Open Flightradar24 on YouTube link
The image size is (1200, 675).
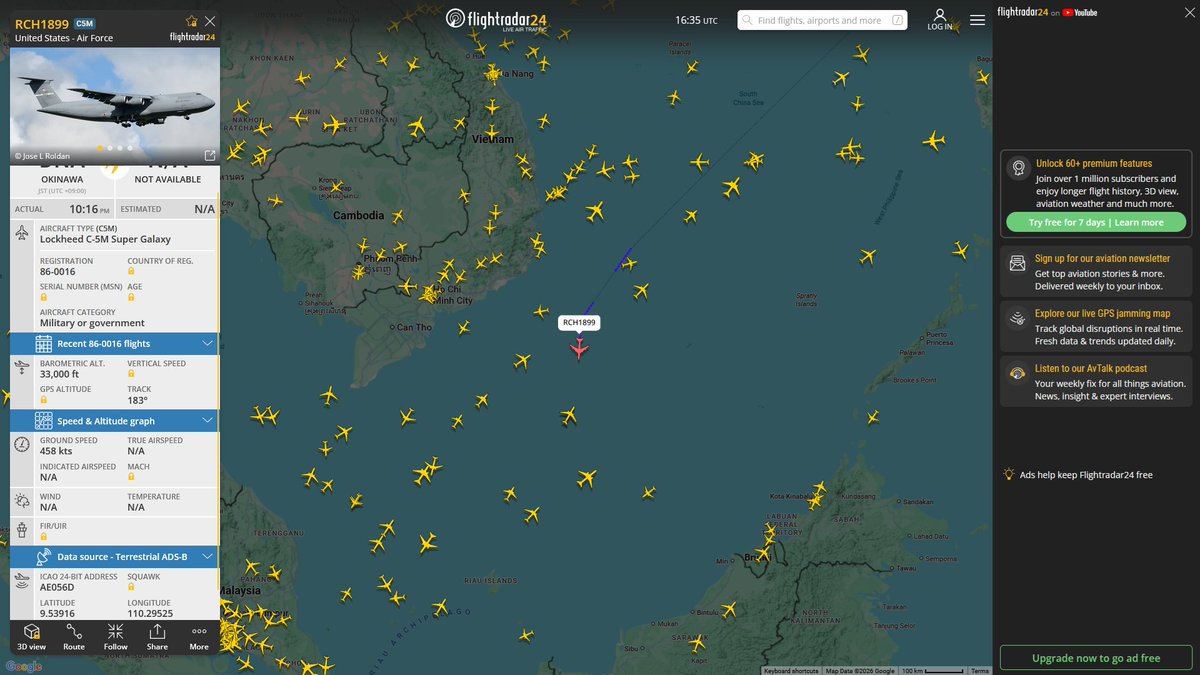click(1048, 12)
